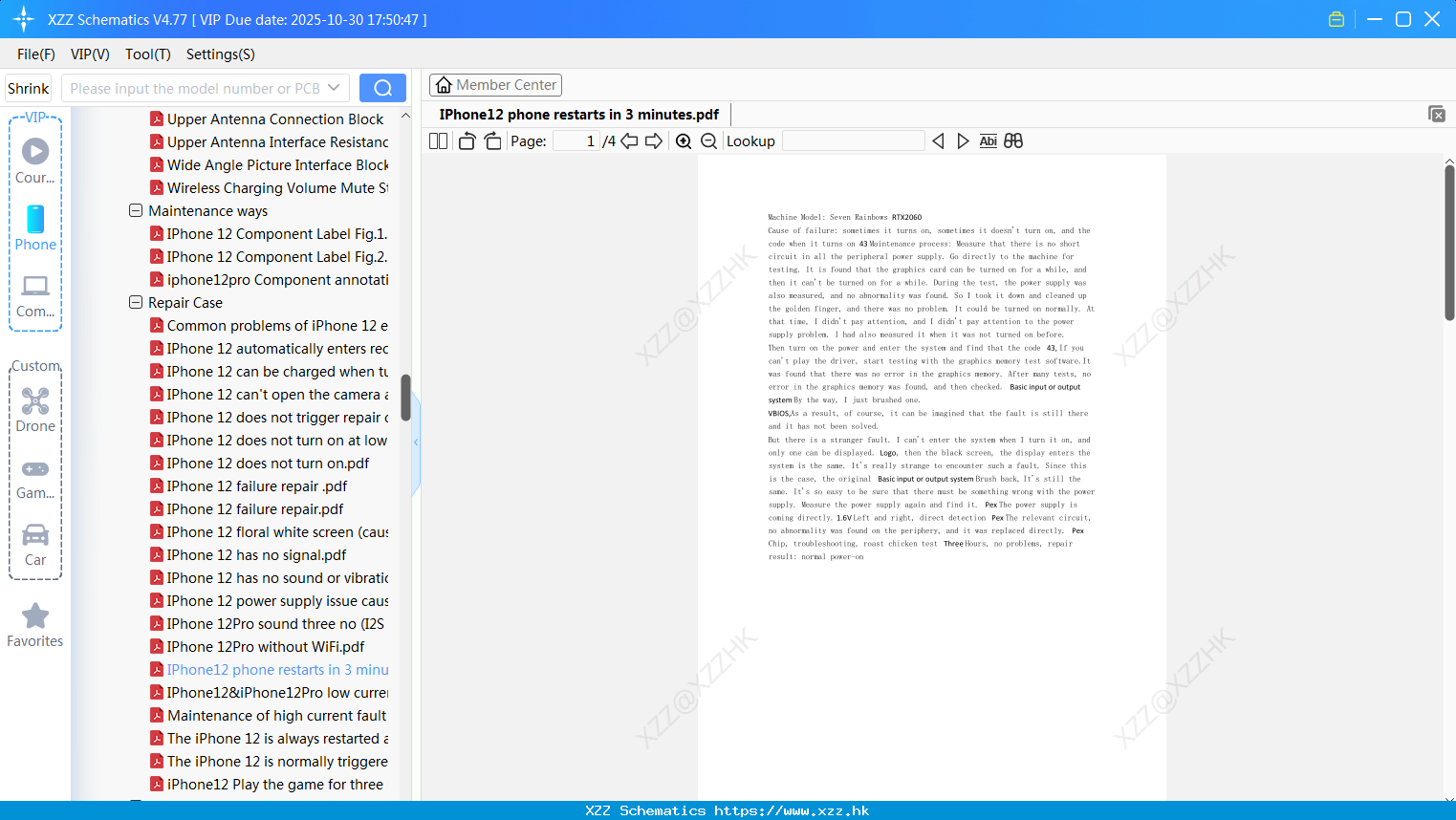Toggle two-page view icon in PDF toolbar
The height and width of the screenshot is (820, 1456).
(x=439, y=140)
